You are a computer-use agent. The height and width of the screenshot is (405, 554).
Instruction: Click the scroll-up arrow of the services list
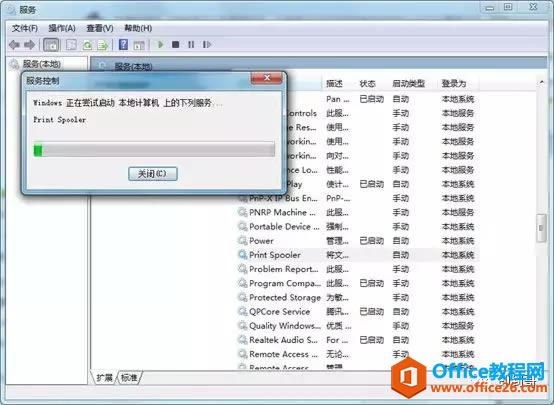click(x=541, y=83)
